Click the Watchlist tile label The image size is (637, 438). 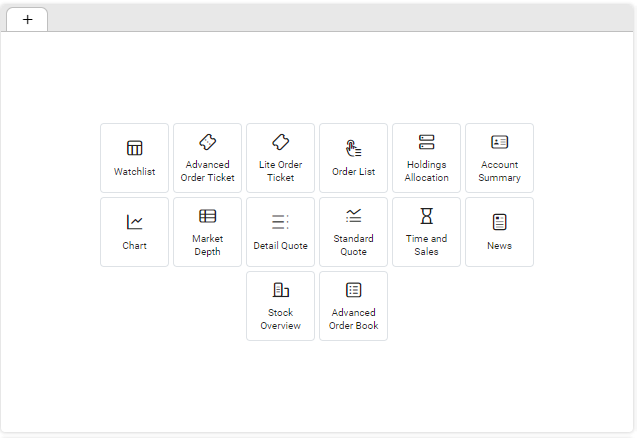tap(134, 171)
